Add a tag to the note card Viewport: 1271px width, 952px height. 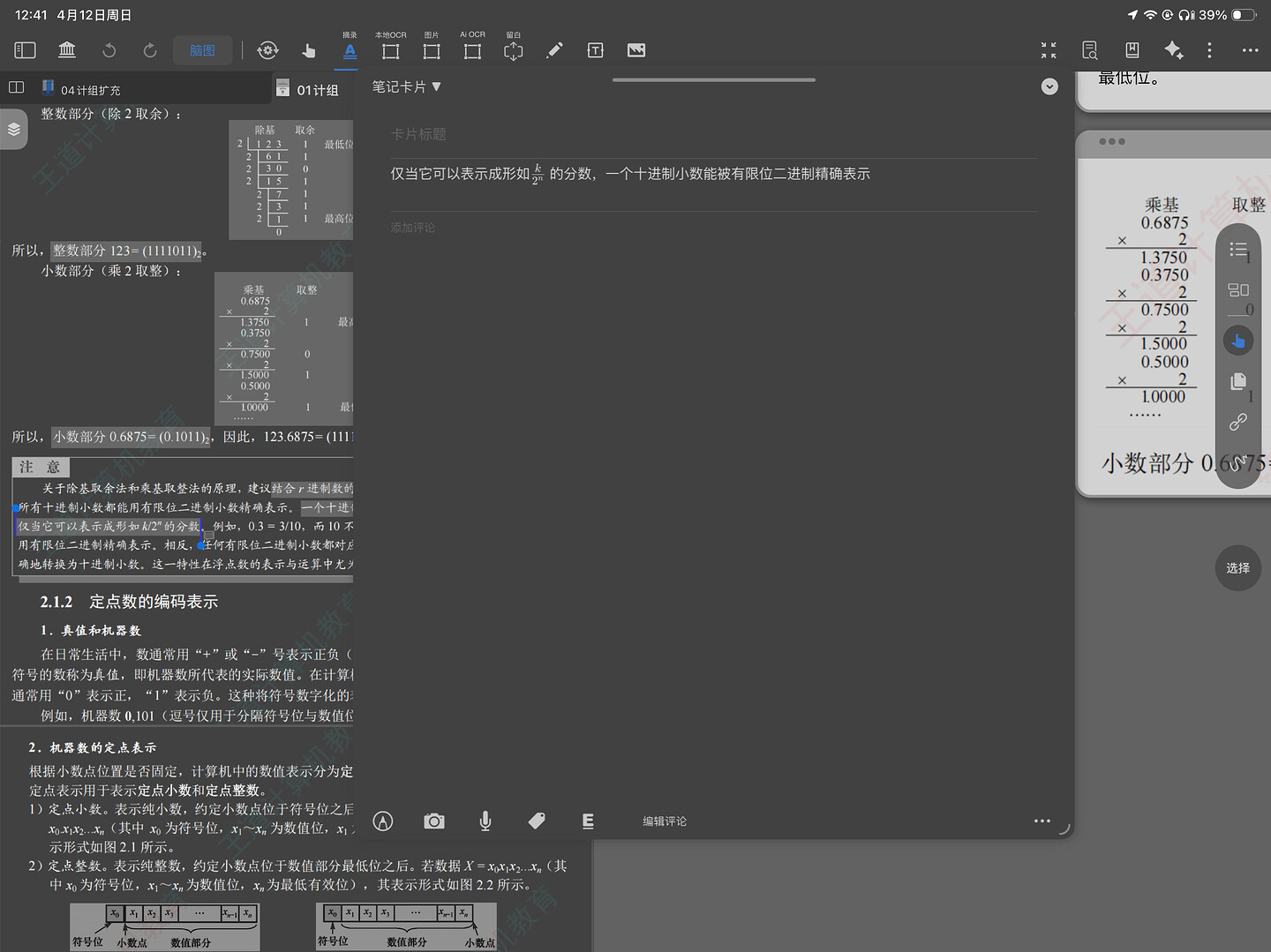click(x=537, y=821)
